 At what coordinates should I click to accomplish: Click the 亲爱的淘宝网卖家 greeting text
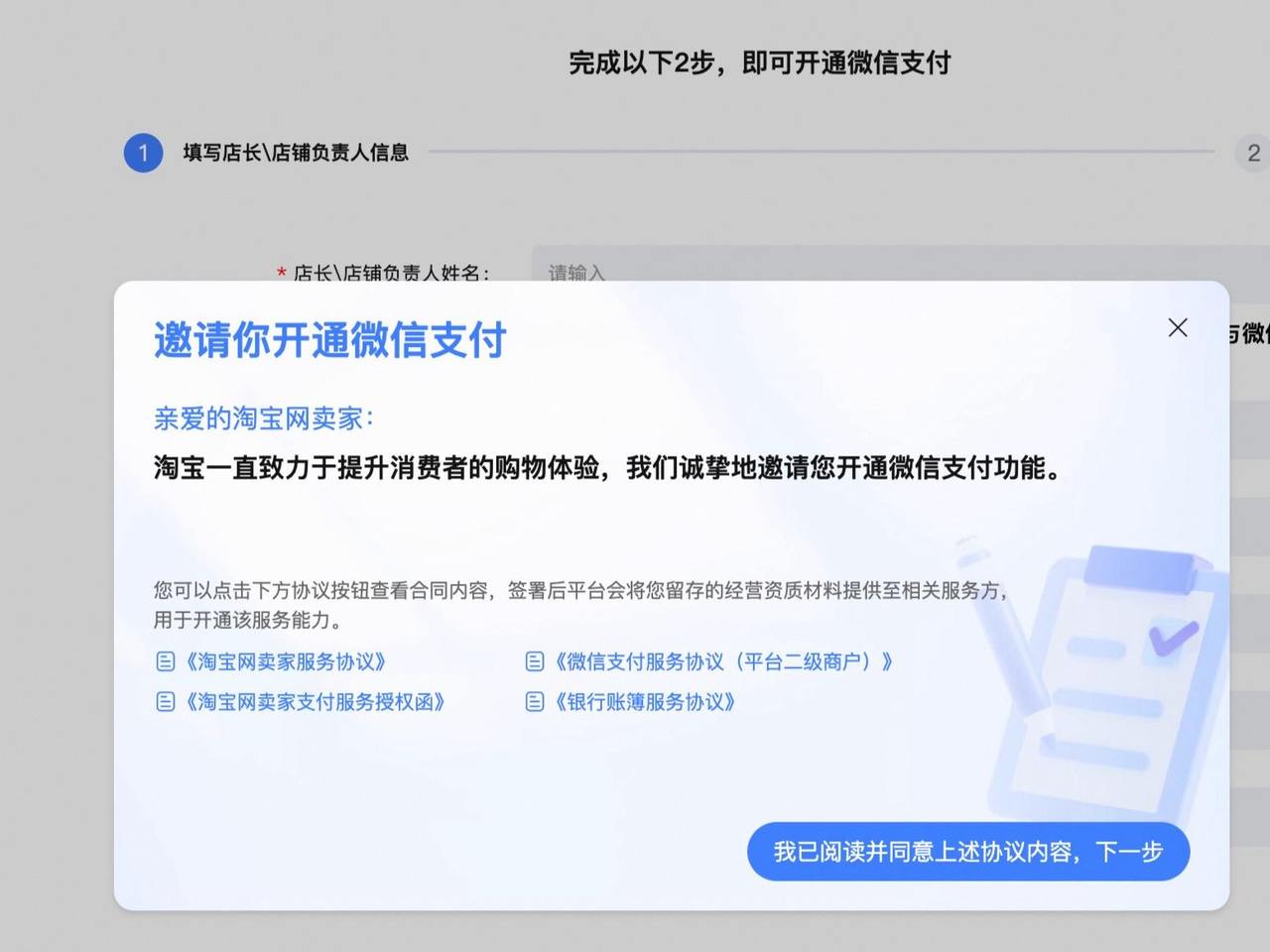tap(263, 418)
